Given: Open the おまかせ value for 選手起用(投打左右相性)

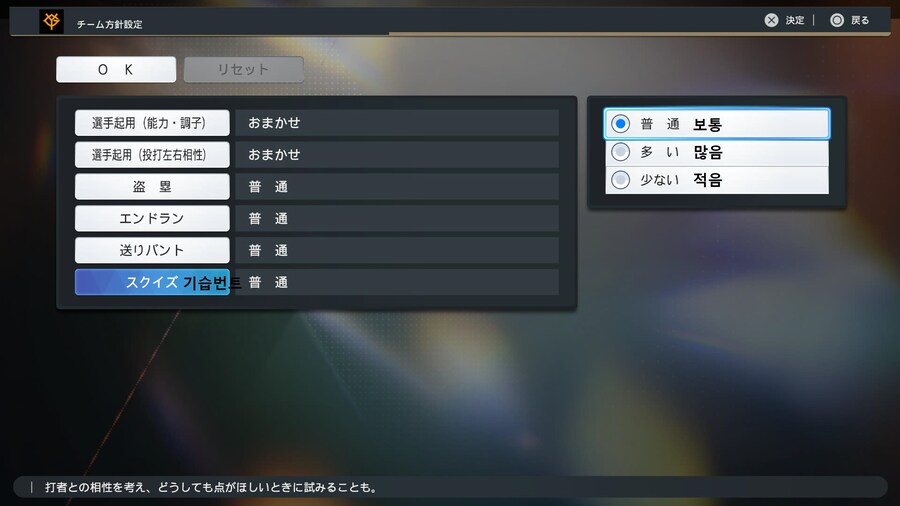Looking at the screenshot, I should [396, 155].
